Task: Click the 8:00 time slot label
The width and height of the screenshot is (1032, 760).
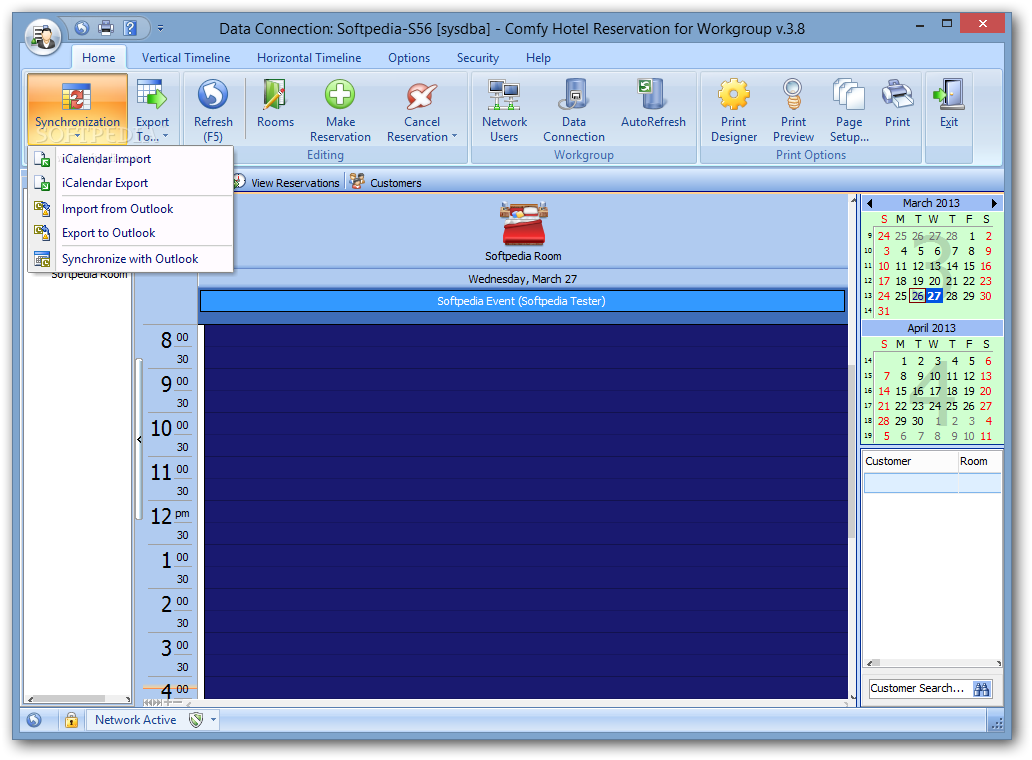Action: coord(174,340)
